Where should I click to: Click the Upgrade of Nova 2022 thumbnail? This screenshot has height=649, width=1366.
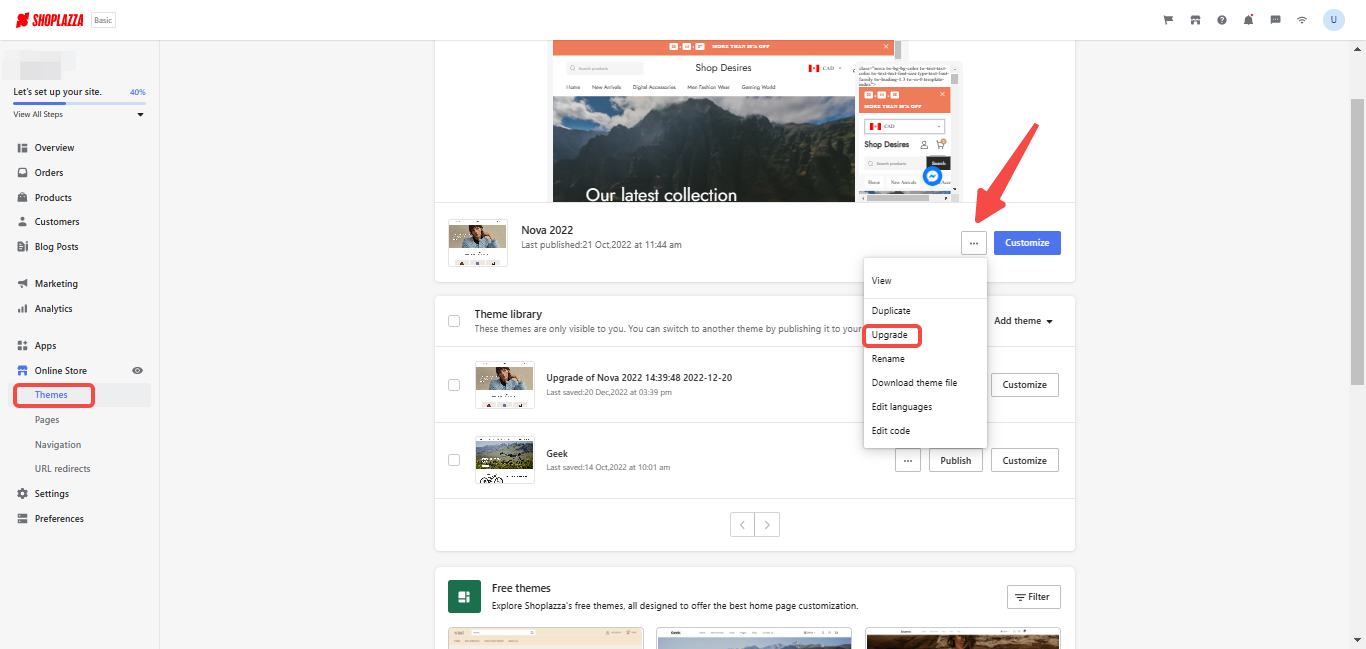click(x=505, y=385)
